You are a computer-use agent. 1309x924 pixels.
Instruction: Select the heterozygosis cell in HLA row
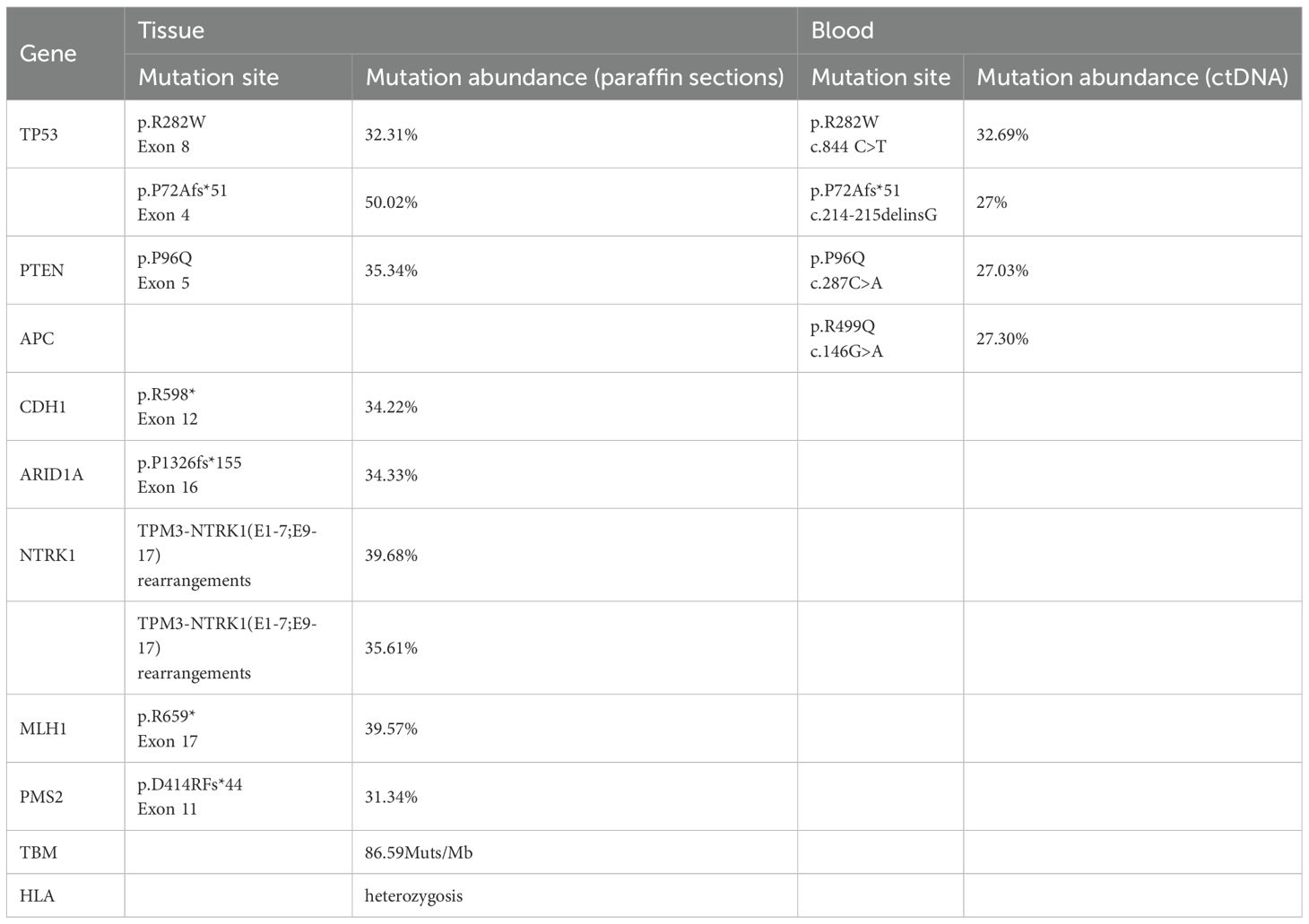tap(413, 895)
